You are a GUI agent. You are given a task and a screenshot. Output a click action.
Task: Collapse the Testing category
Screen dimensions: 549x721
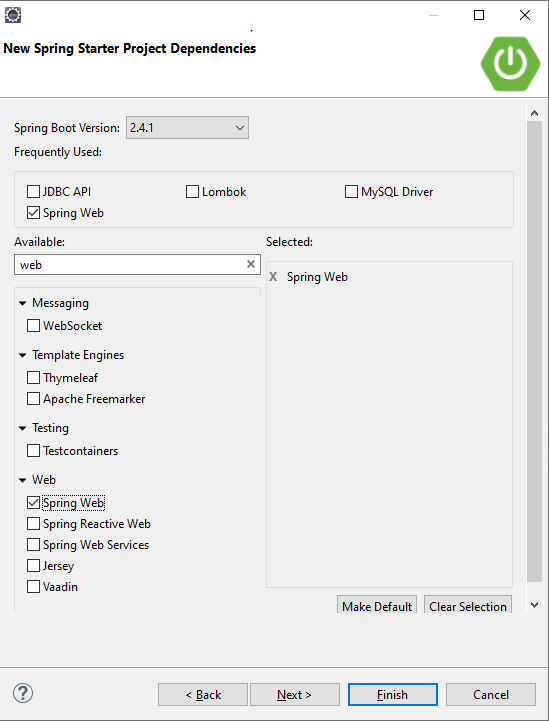pyautogui.click(x=22, y=428)
